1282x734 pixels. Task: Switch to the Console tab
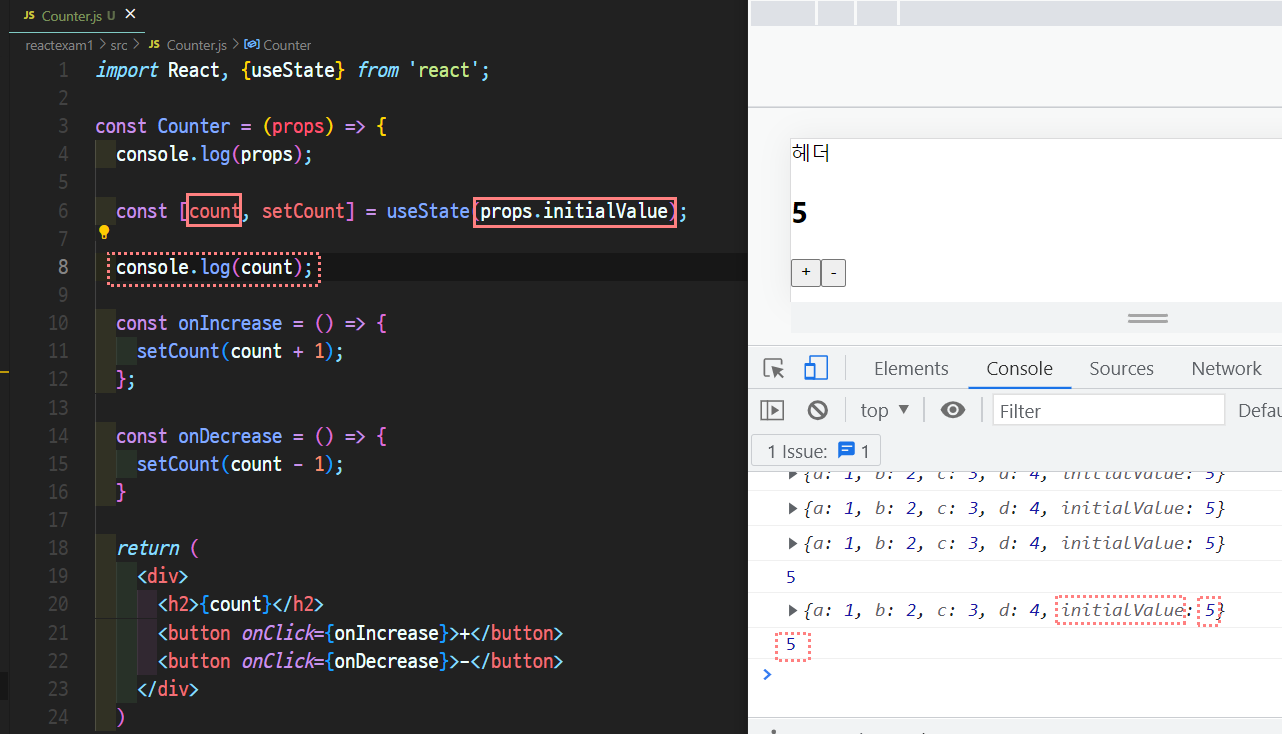coord(1019,368)
